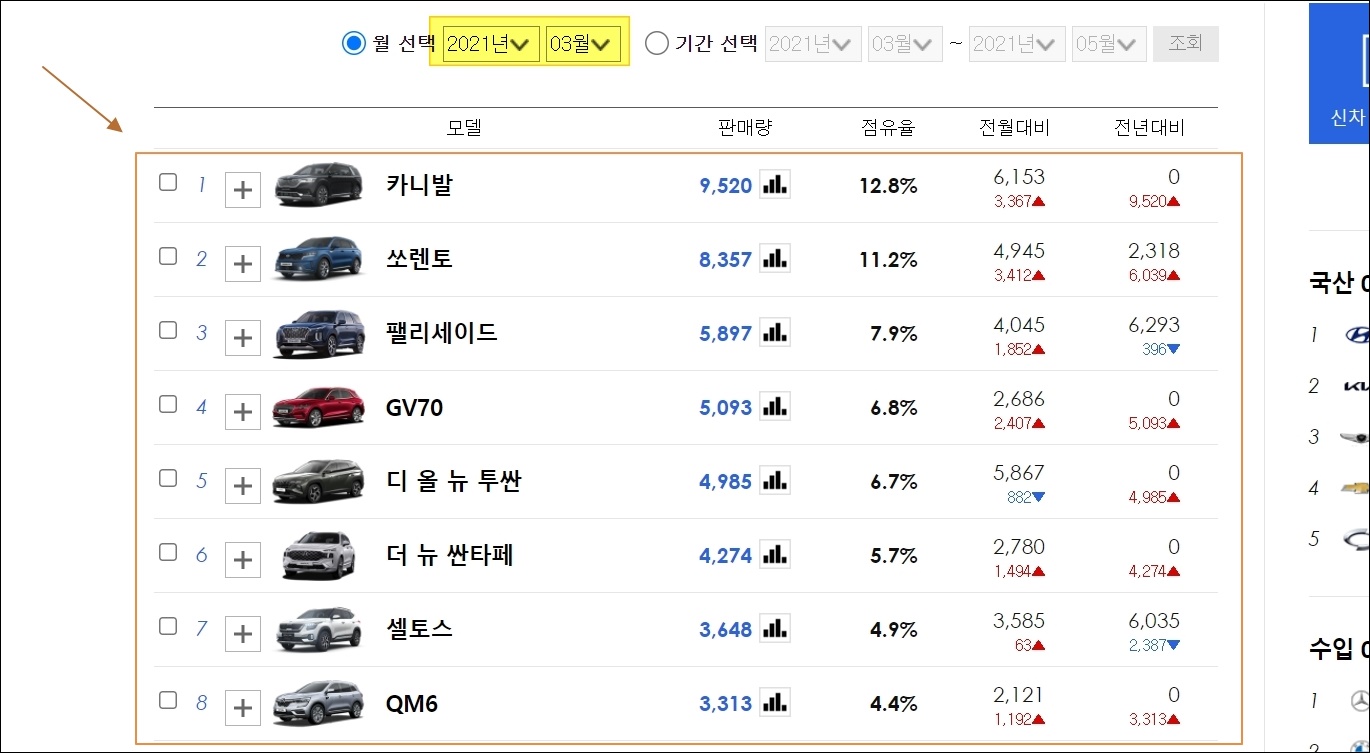The image size is (1370, 753).
Task: Click the Hyundai logo ranked 1 in sidebar
Action: coord(1357,335)
